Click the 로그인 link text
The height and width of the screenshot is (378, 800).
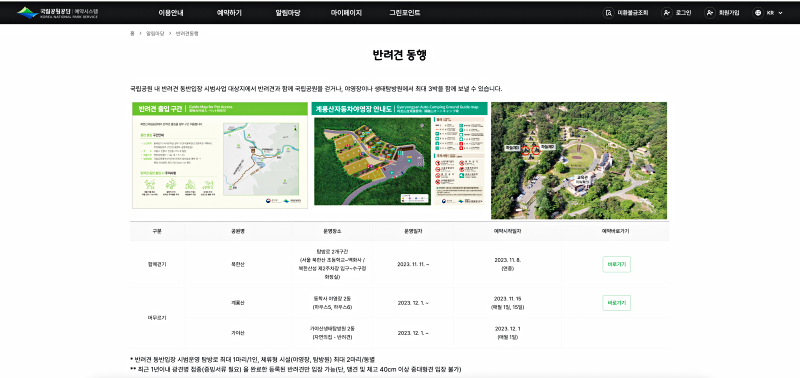[x=684, y=13]
